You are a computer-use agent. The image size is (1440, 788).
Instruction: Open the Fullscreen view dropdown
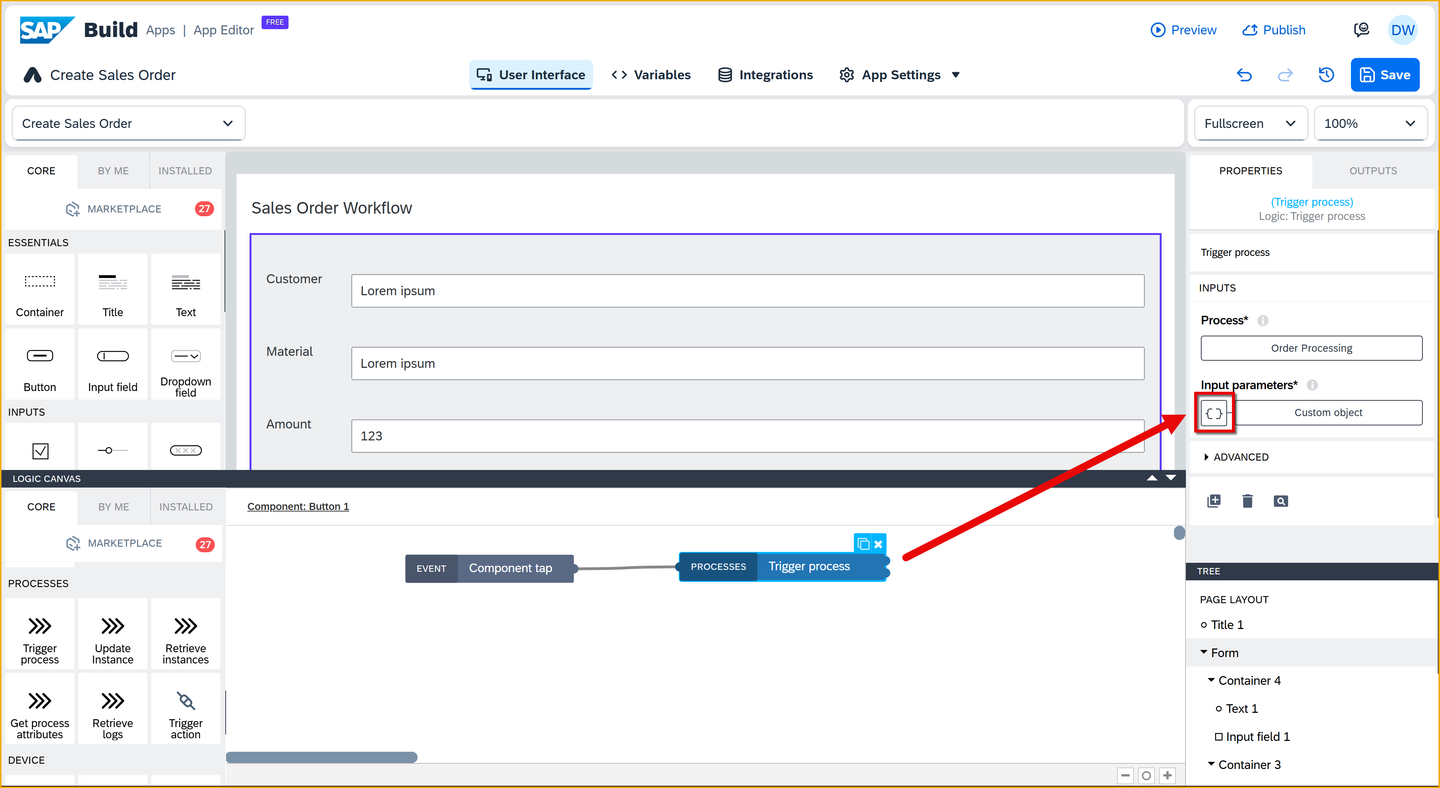[x=1251, y=123]
